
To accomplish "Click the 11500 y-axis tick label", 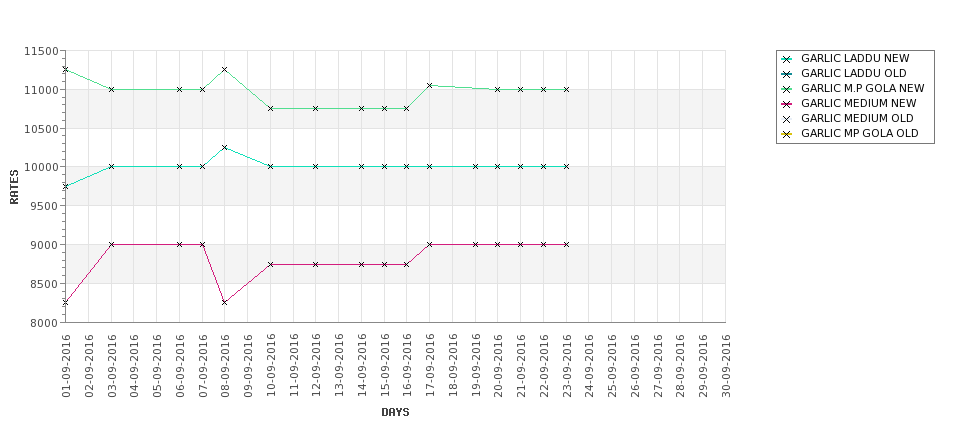I will coord(41,51).
